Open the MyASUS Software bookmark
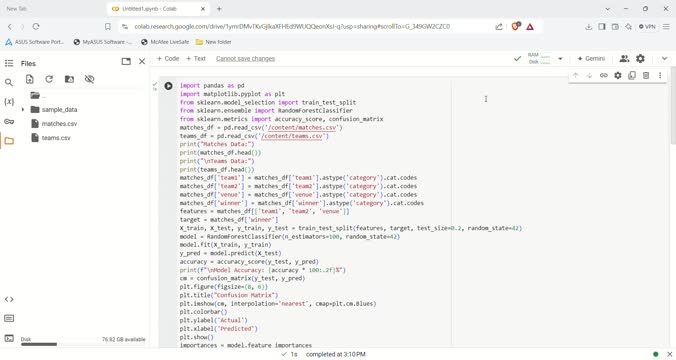 (x=103, y=42)
